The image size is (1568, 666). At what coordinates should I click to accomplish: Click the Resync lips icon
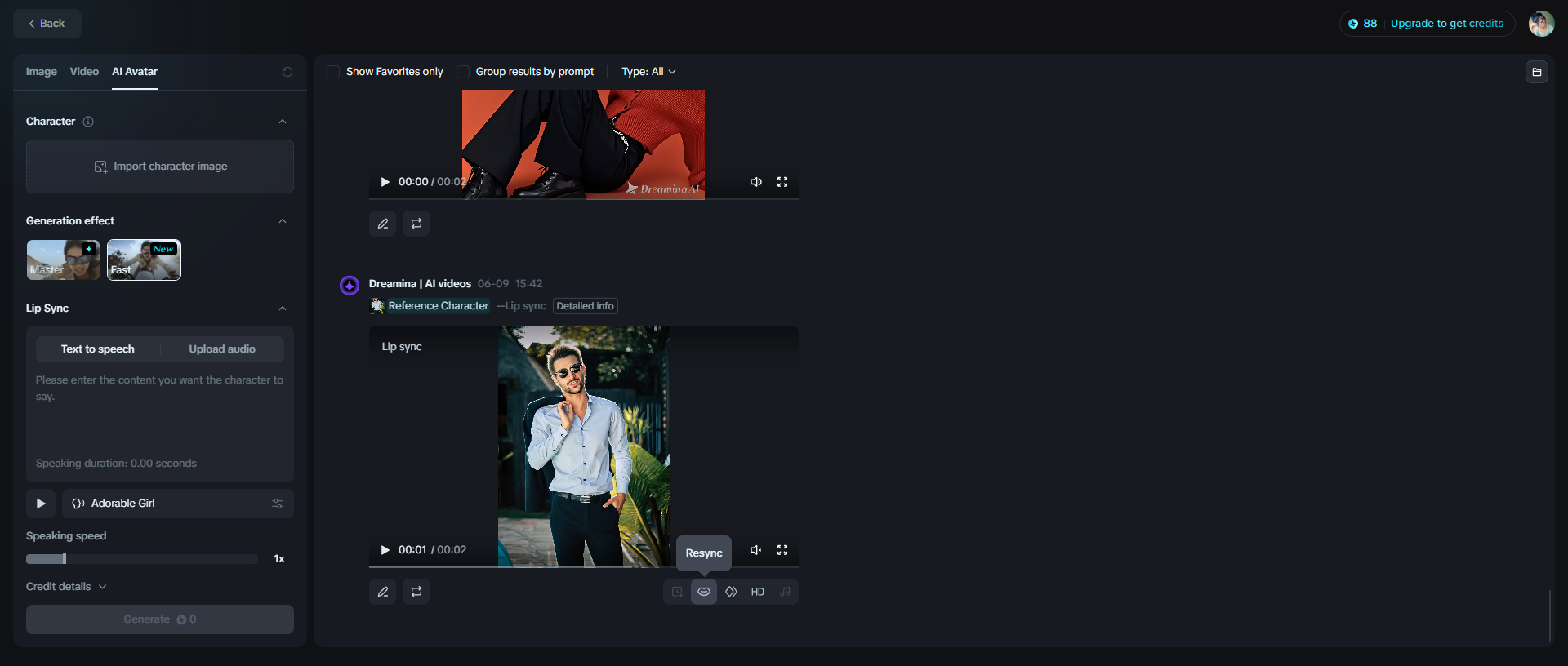point(704,592)
